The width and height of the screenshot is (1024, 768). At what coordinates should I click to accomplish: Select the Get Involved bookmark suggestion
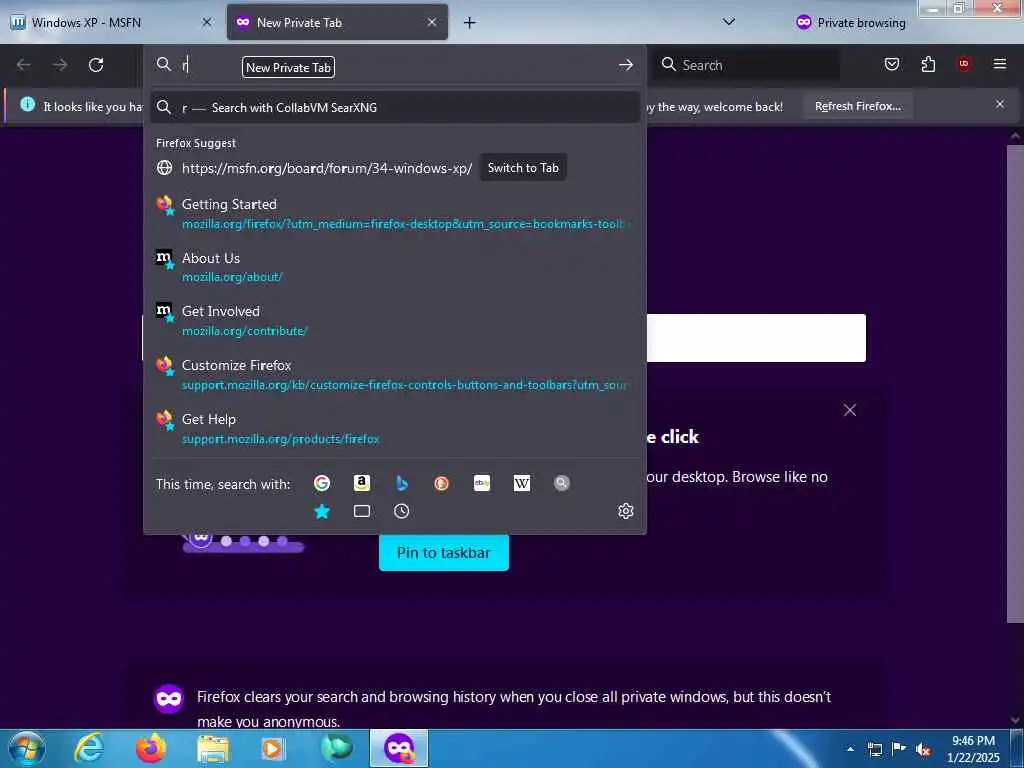click(x=394, y=320)
